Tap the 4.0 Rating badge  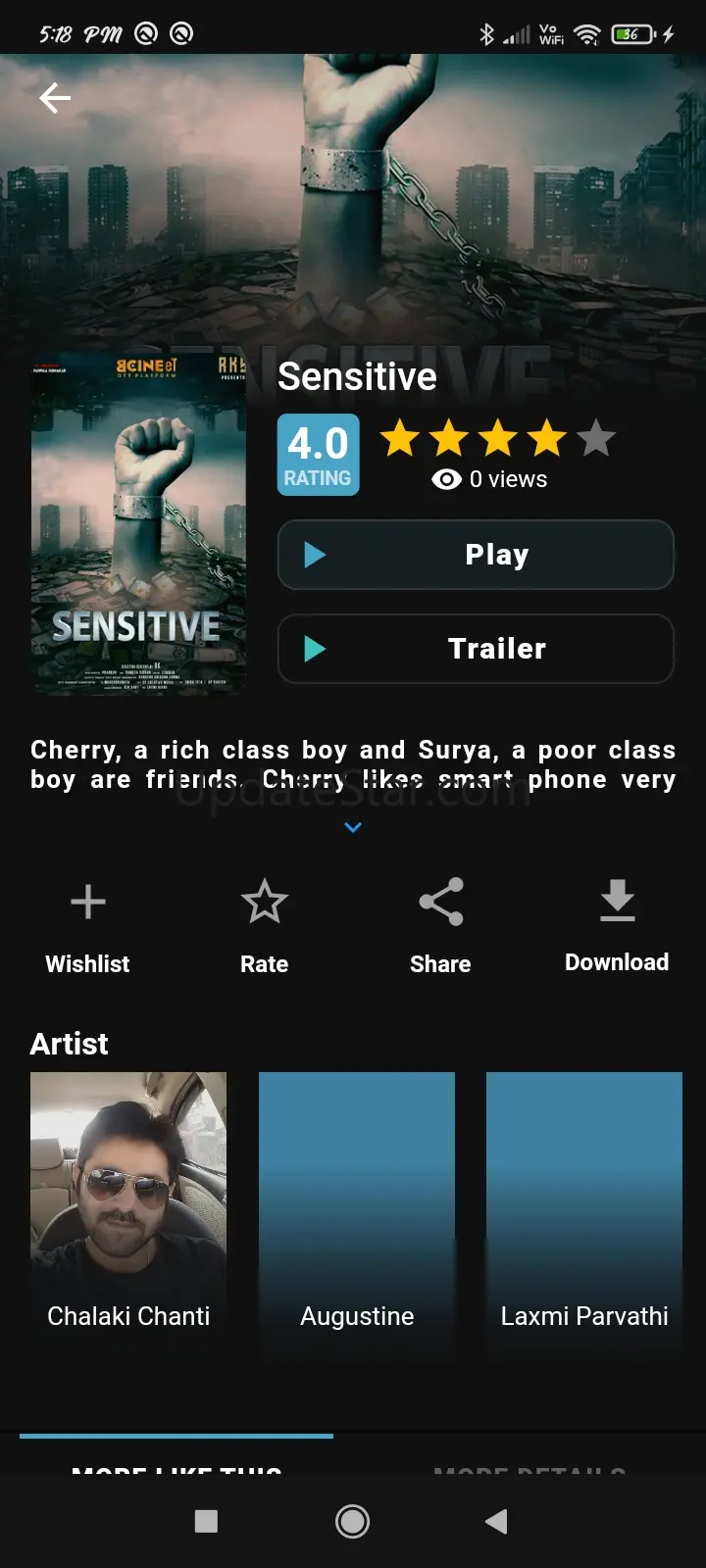319,455
